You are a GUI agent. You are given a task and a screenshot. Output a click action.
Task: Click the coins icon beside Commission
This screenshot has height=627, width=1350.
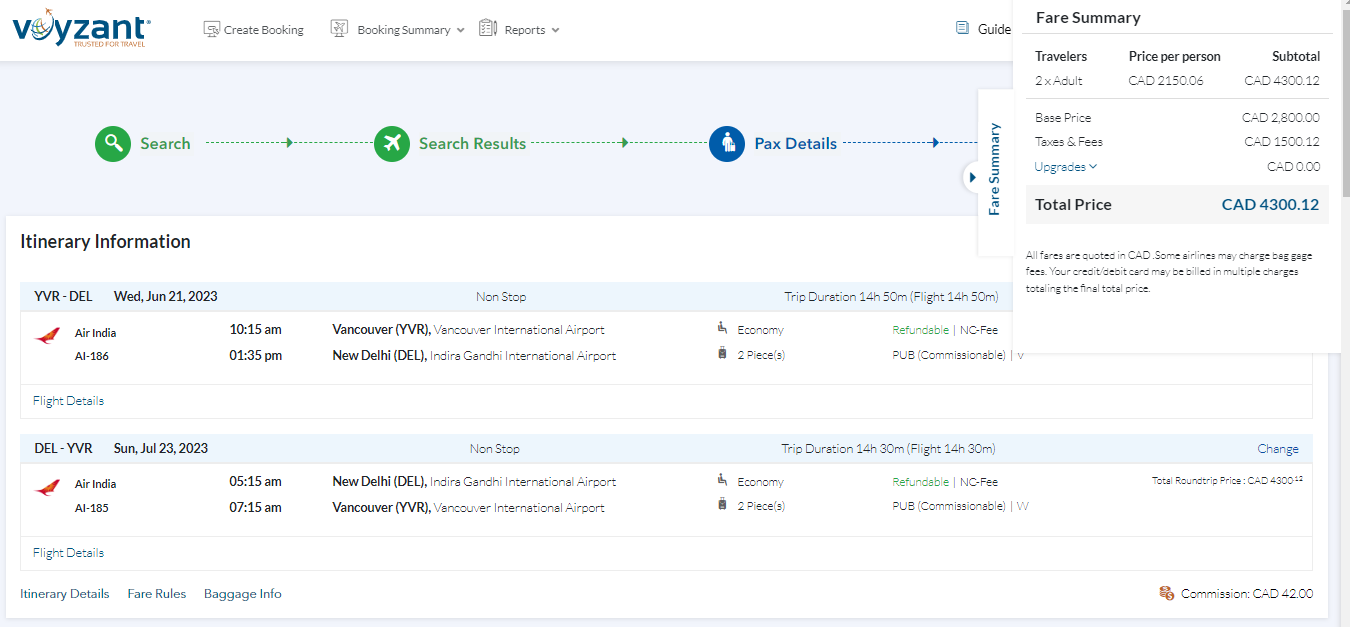point(1166,593)
